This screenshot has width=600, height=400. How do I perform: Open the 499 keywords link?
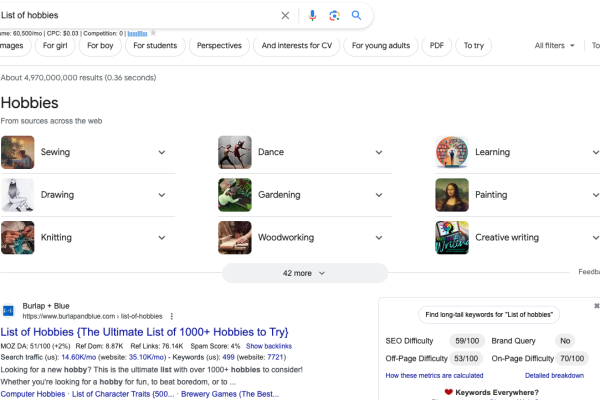point(228,357)
